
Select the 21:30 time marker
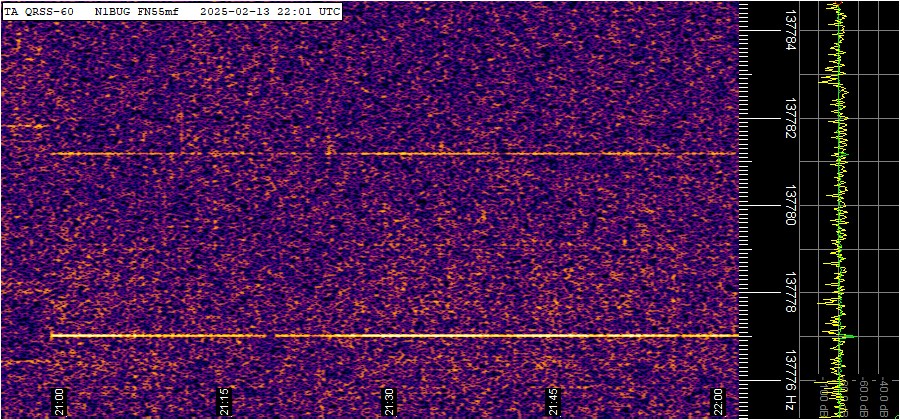coord(390,402)
